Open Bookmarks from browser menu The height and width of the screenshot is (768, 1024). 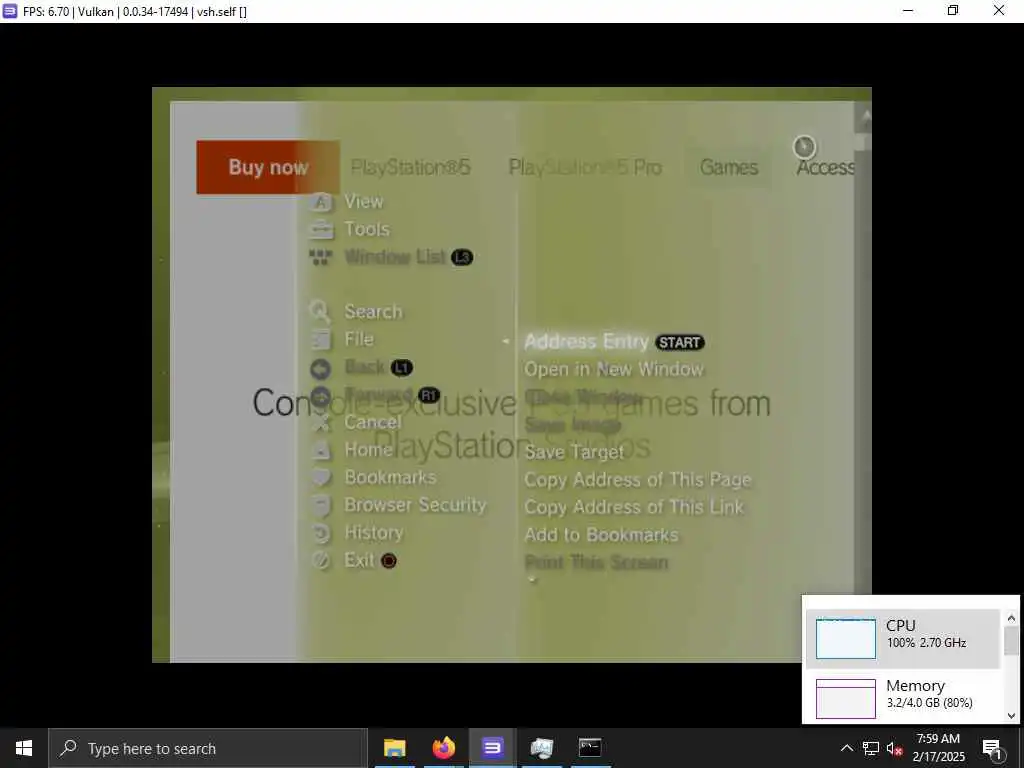[390, 477]
